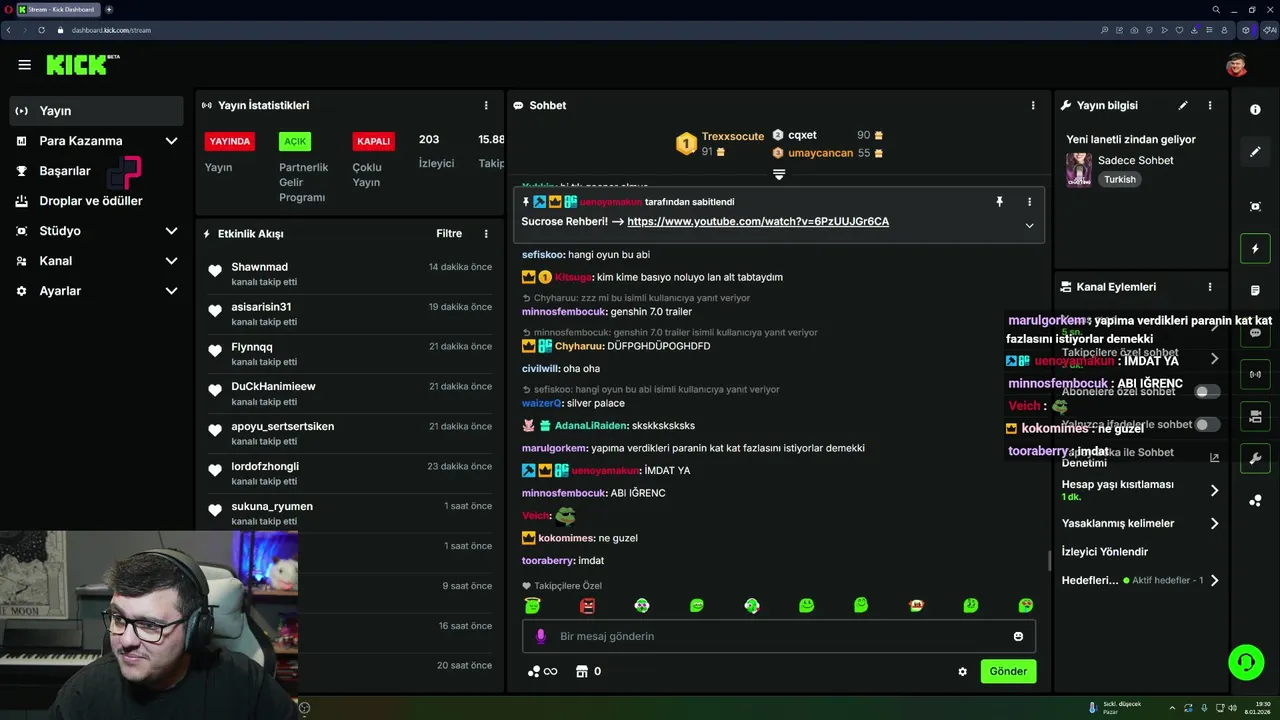Click the Gönder send button
The image size is (1280, 720).
point(1008,672)
